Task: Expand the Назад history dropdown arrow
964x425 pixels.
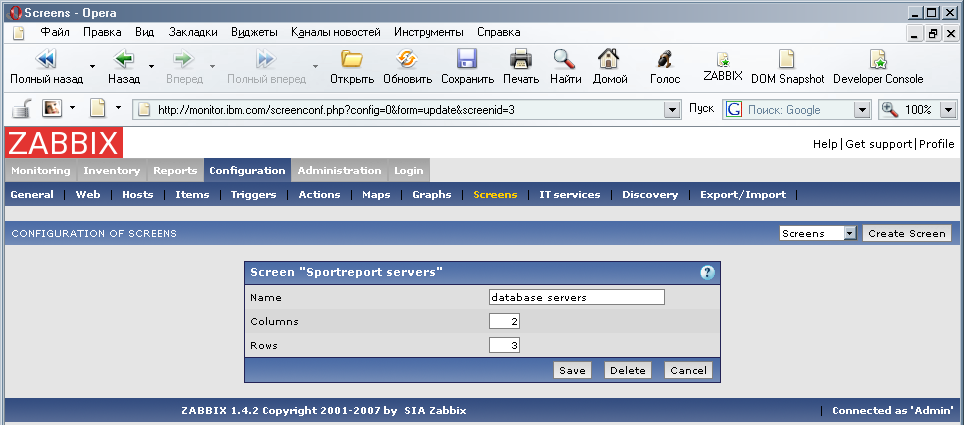Action: tap(151, 65)
